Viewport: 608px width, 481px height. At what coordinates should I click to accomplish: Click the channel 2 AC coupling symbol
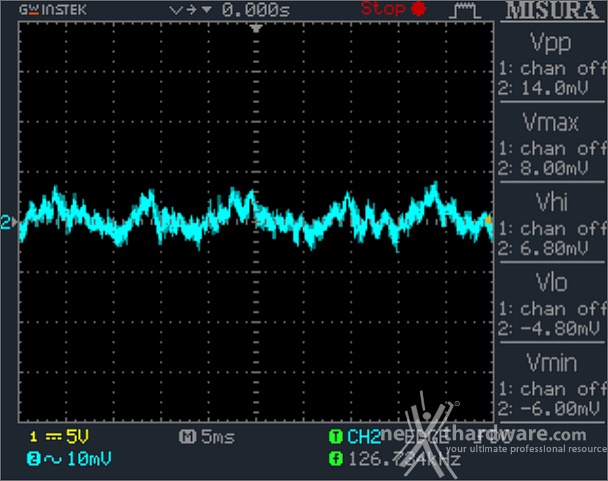52,459
